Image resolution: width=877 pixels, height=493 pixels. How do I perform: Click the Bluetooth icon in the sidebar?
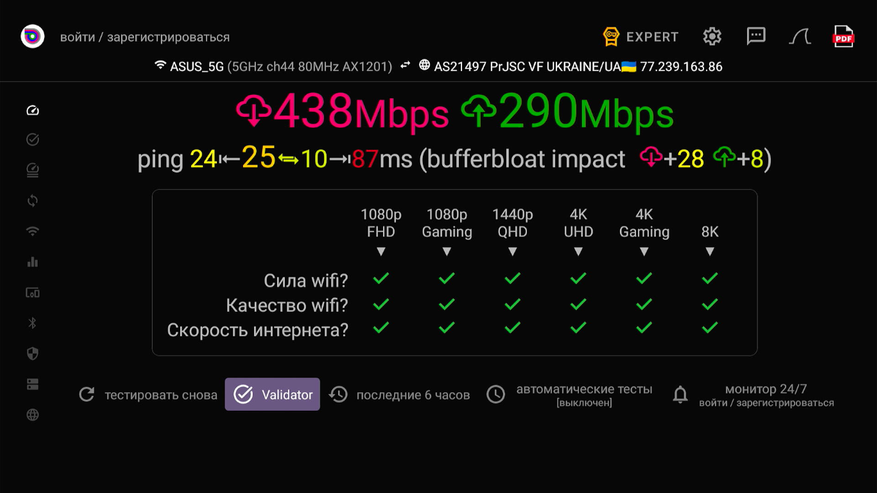pos(32,323)
